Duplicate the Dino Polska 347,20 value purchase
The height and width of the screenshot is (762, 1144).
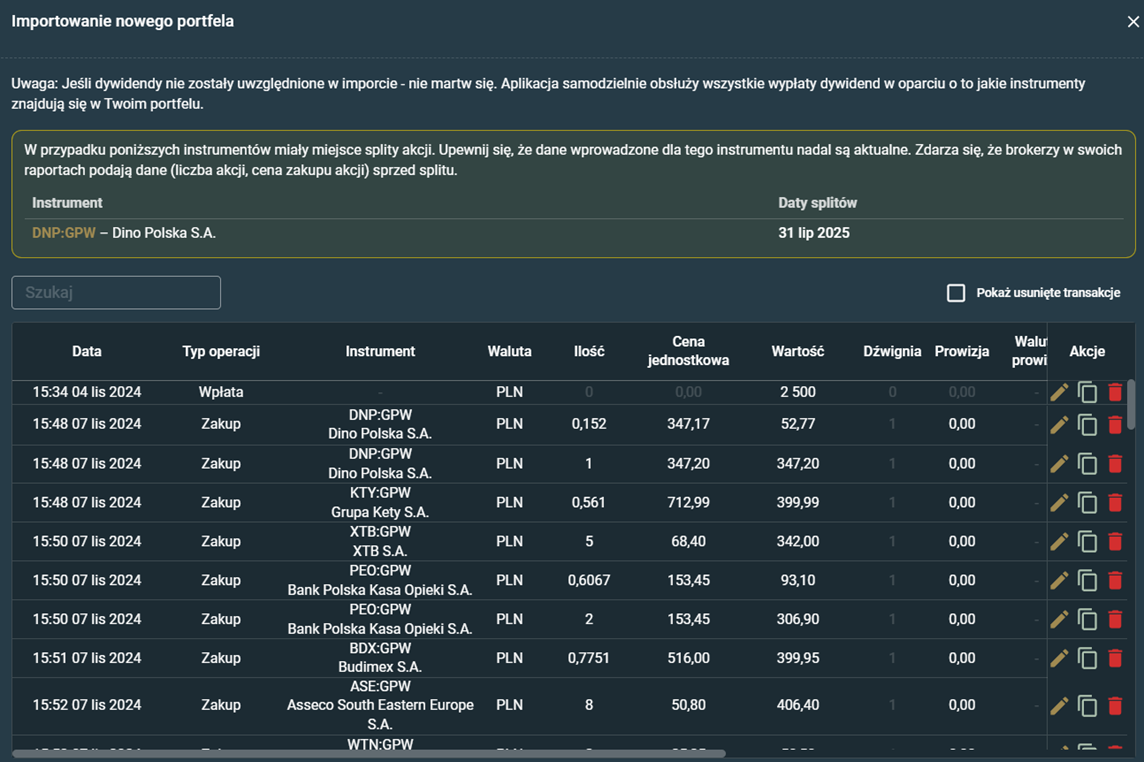coord(1087,463)
